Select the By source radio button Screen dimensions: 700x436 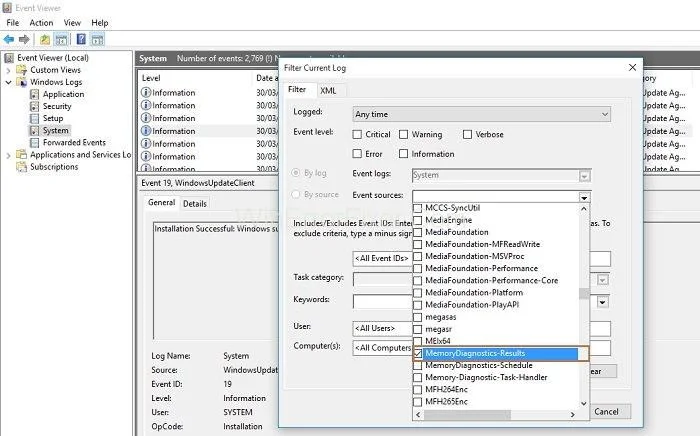click(296, 195)
